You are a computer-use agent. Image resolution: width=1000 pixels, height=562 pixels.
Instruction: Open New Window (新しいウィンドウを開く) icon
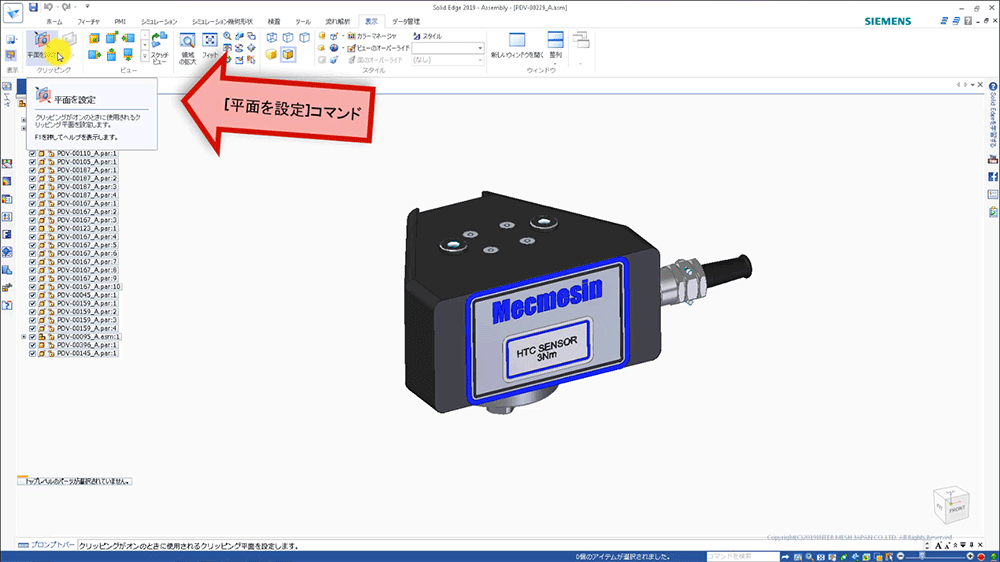pos(517,42)
